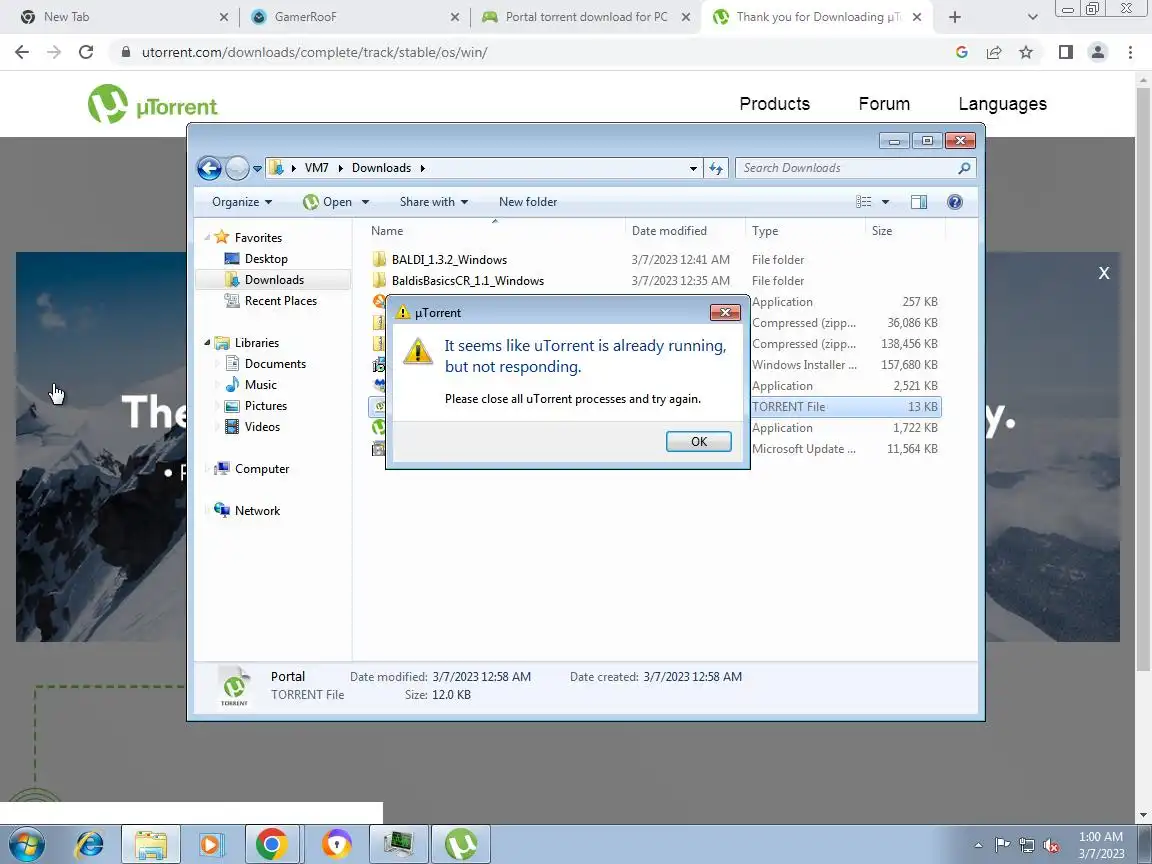Open the address bar history dropdown
This screenshot has width=1152, height=864.
[x=693, y=168]
